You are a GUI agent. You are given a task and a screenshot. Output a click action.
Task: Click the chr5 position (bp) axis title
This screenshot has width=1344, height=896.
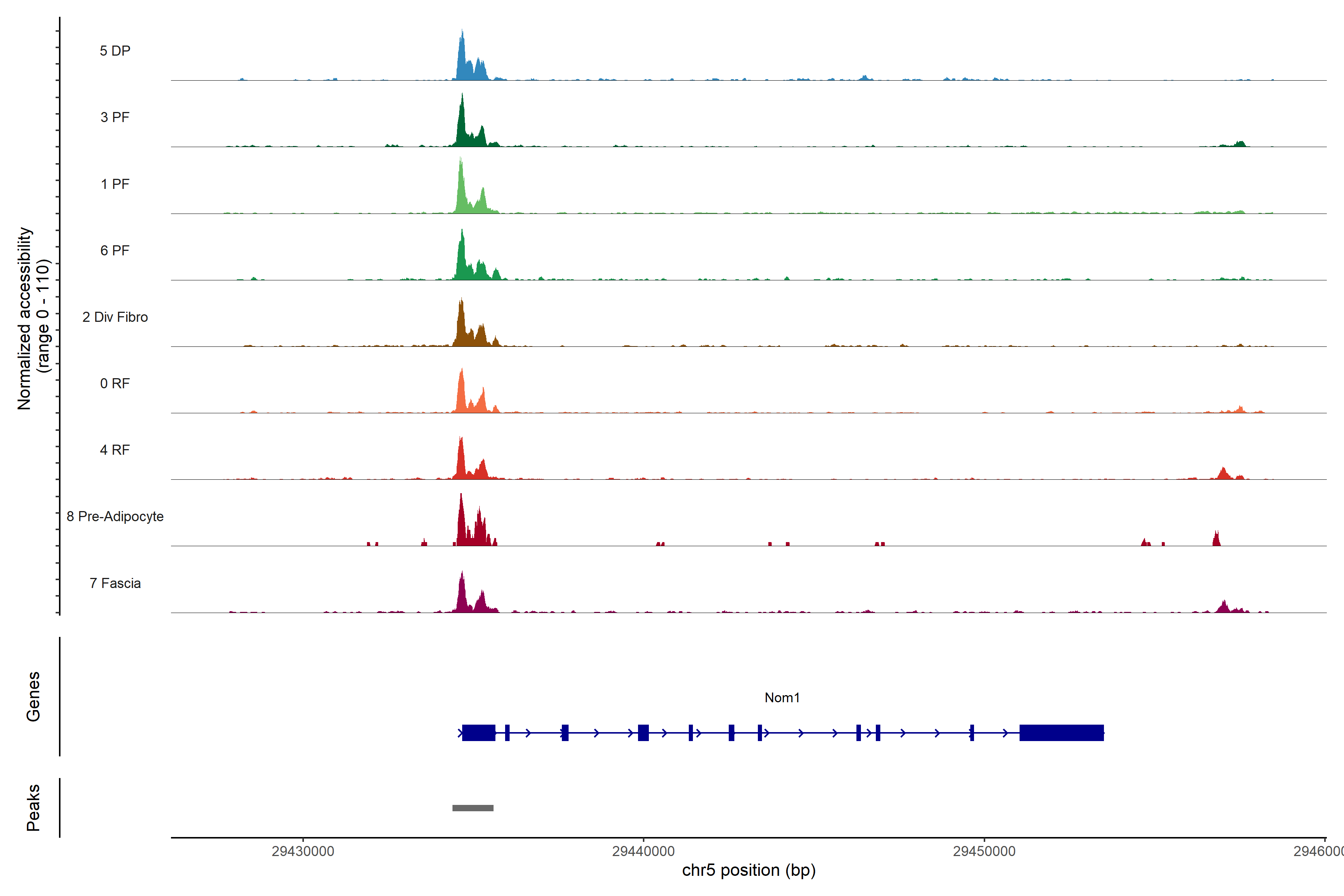coord(749,870)
